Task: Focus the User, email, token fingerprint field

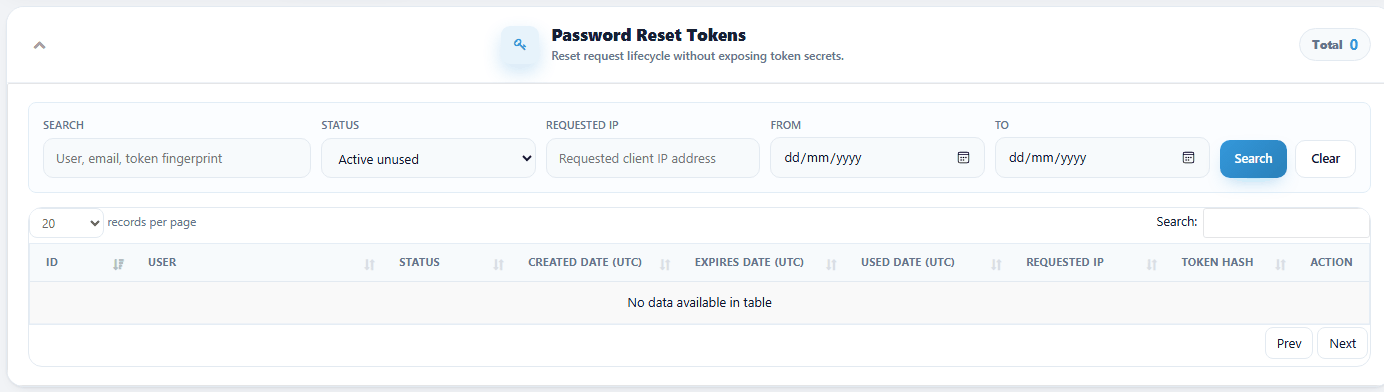Action: pyautogui.click(x=177, y=158)
